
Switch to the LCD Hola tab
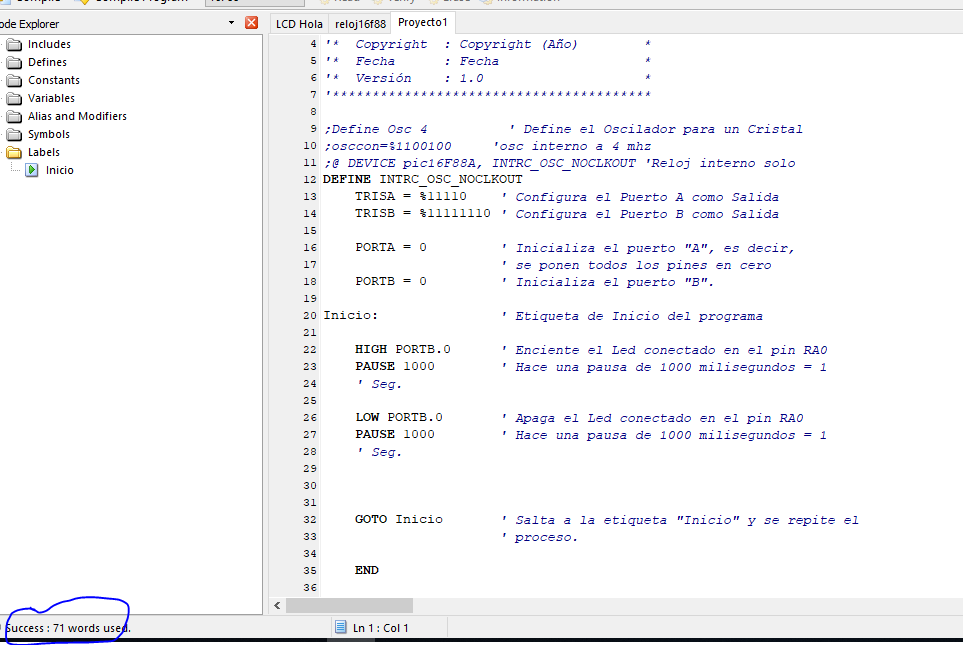(299, 24)
